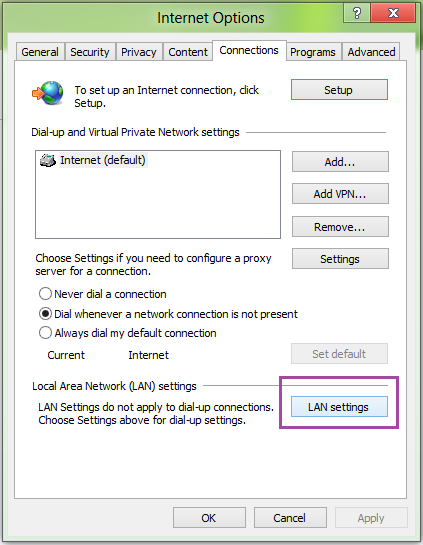The height and width of the screenshot is (545, 423).
Task: Select Internet (default) in the connections list
Action: pos(103,160)
